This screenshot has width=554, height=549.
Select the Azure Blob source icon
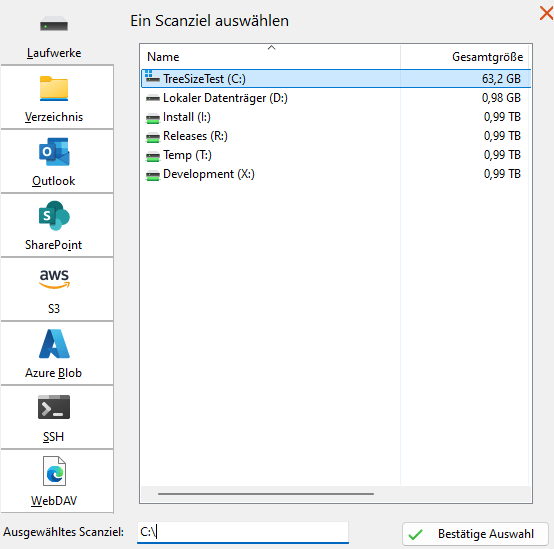(54, 344)
